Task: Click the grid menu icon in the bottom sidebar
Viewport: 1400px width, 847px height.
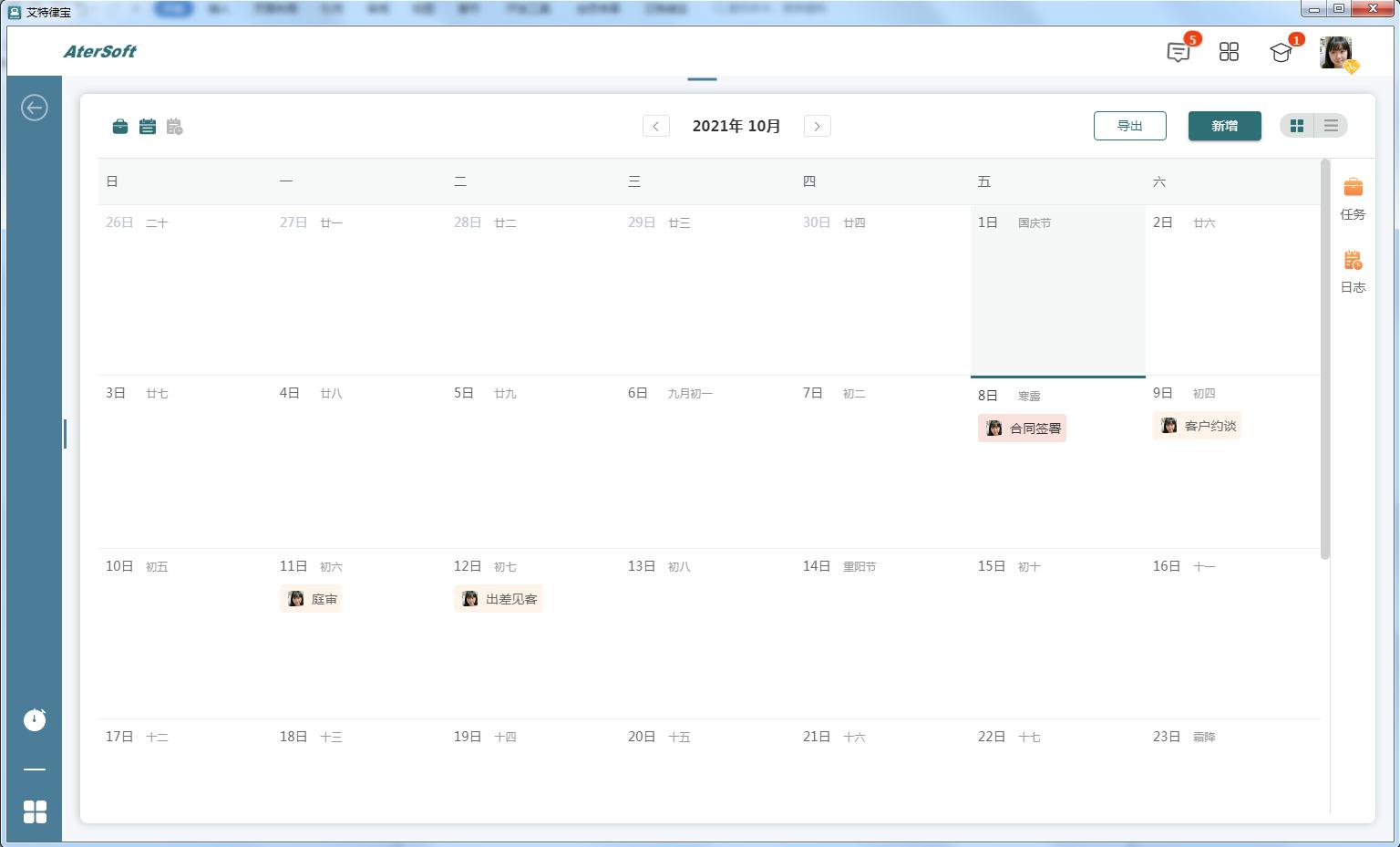Action: coord(35,811)
